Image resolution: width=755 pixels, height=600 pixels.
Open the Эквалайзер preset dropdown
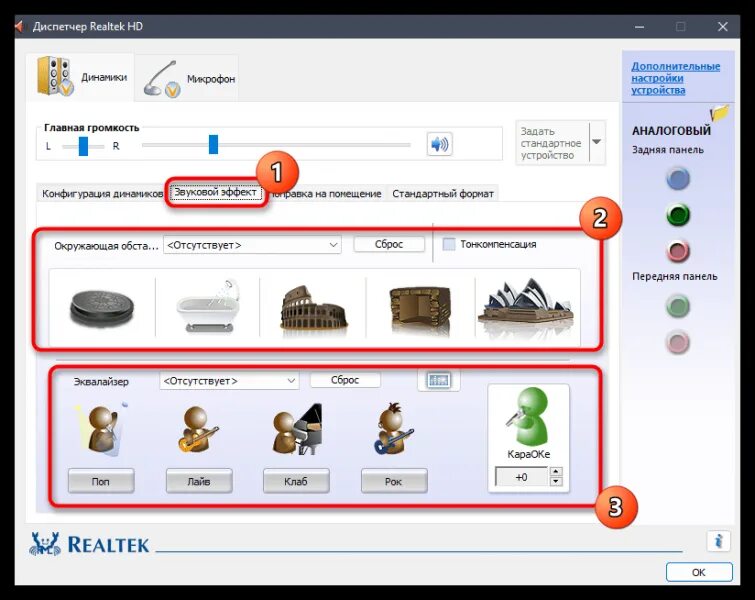pos(229,381)
